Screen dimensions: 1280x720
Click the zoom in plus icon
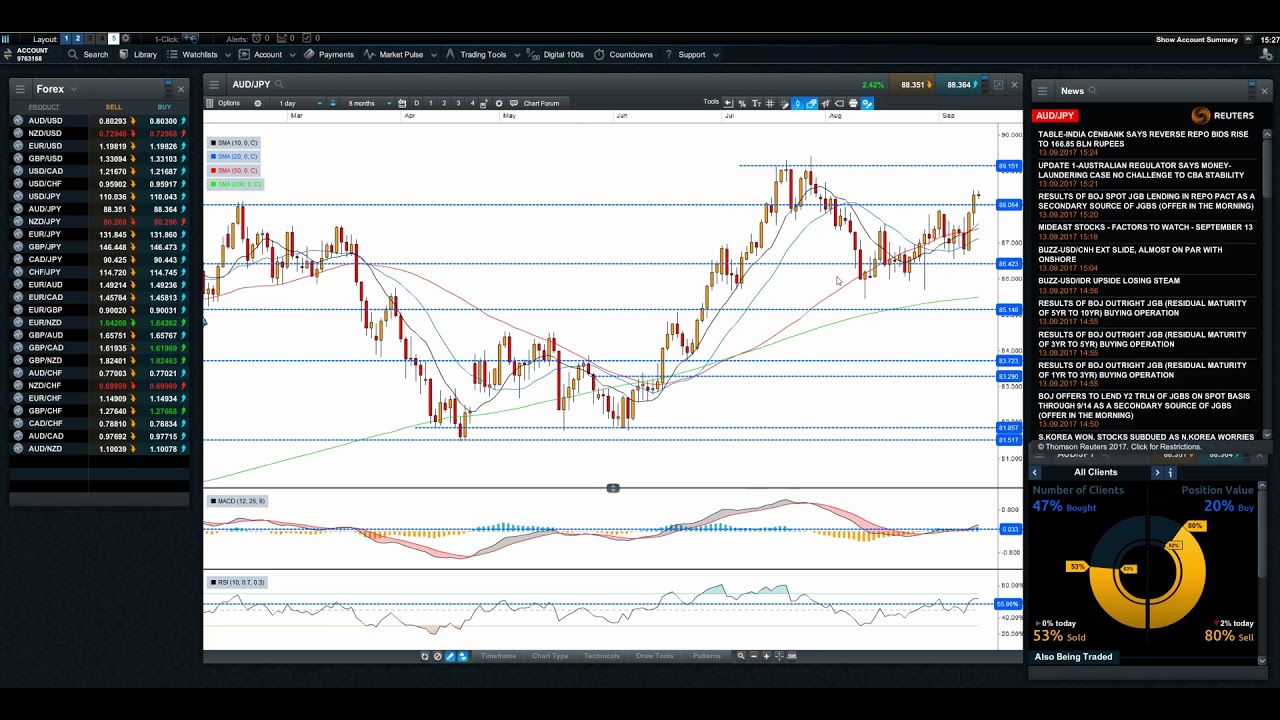coord(767,656)
